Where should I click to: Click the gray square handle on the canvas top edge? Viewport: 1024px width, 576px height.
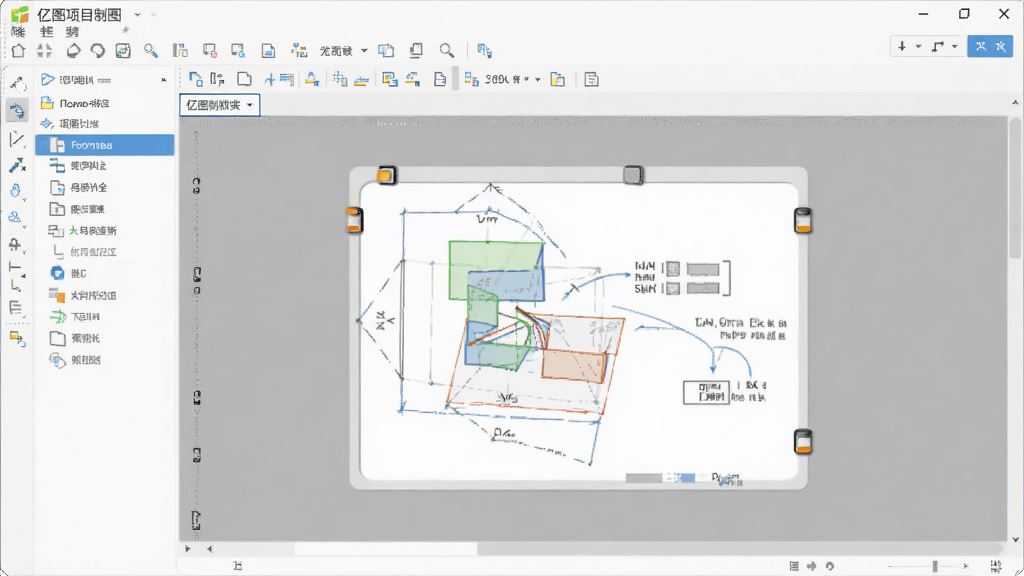coord(632,175)
